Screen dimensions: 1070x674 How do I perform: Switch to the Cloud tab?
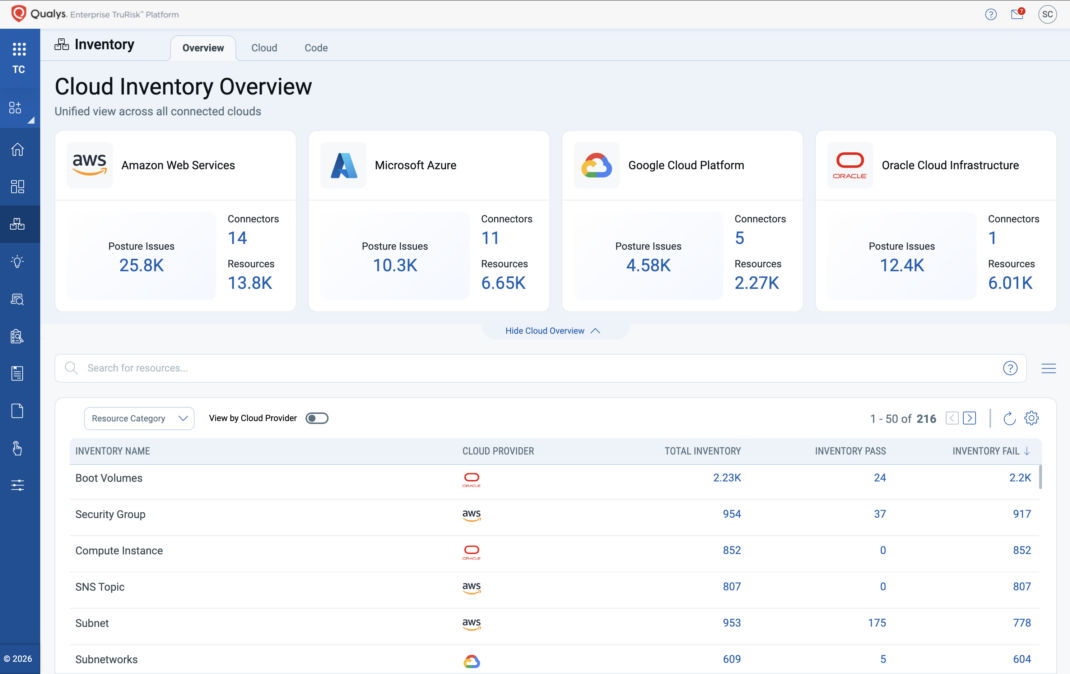click(x=264, y=48)
